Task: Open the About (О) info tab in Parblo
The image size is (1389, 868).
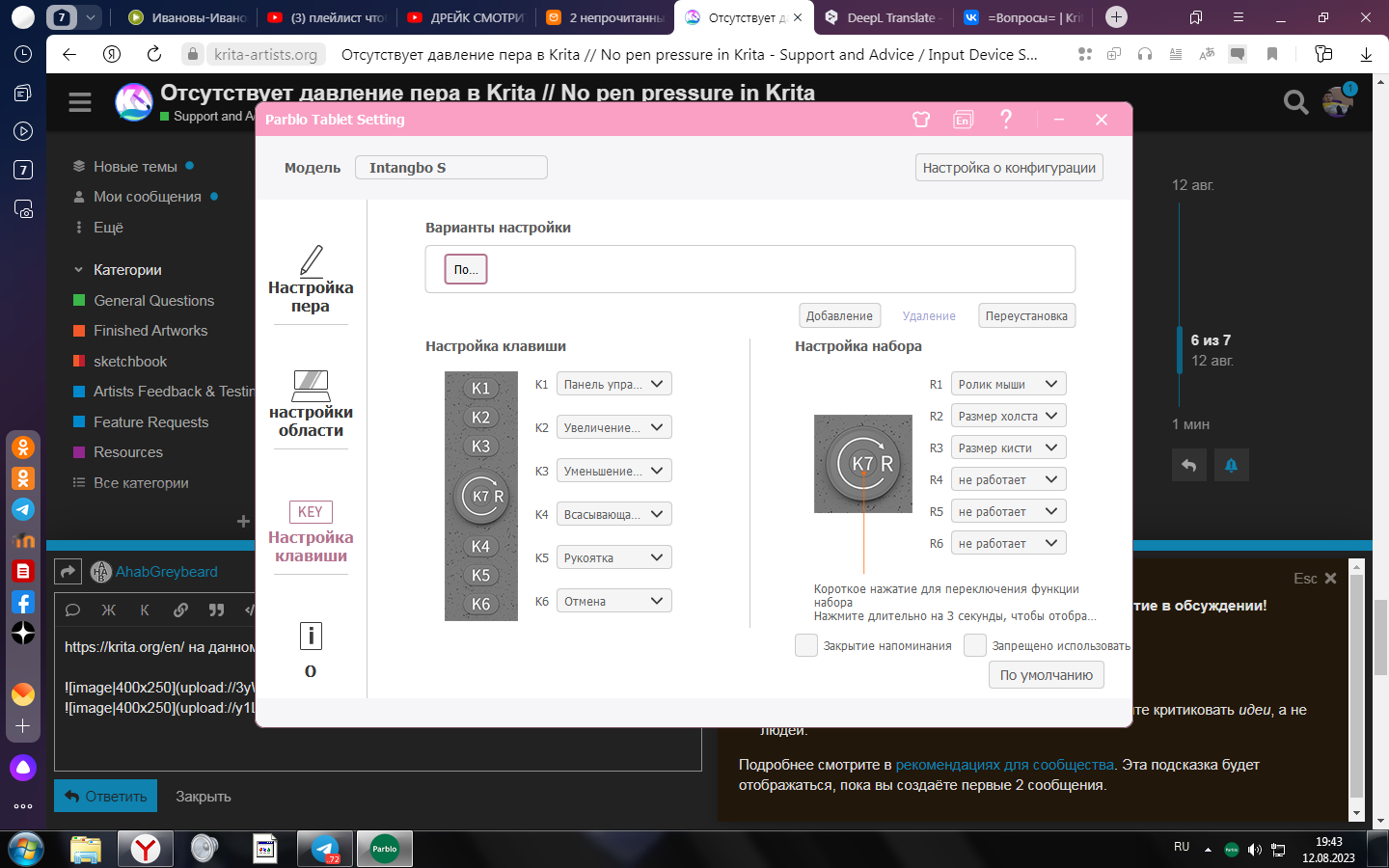Action: point(311,650)
